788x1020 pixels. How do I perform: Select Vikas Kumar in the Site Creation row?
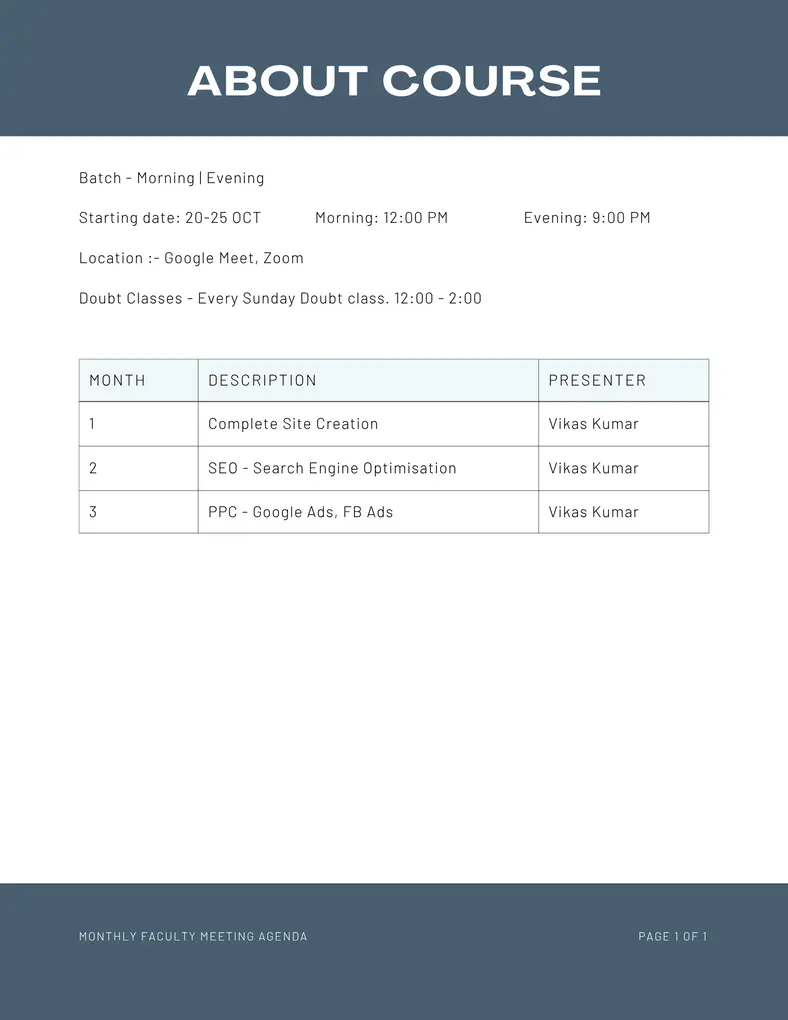593,424
